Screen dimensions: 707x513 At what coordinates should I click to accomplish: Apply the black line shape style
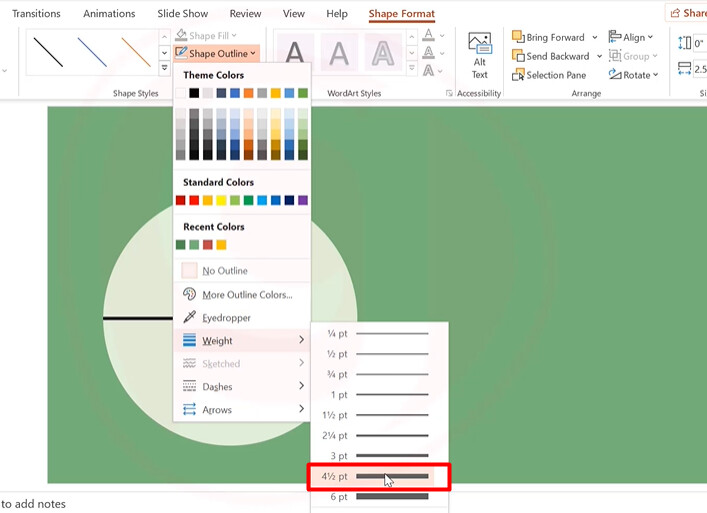click(x=48, y=52)
